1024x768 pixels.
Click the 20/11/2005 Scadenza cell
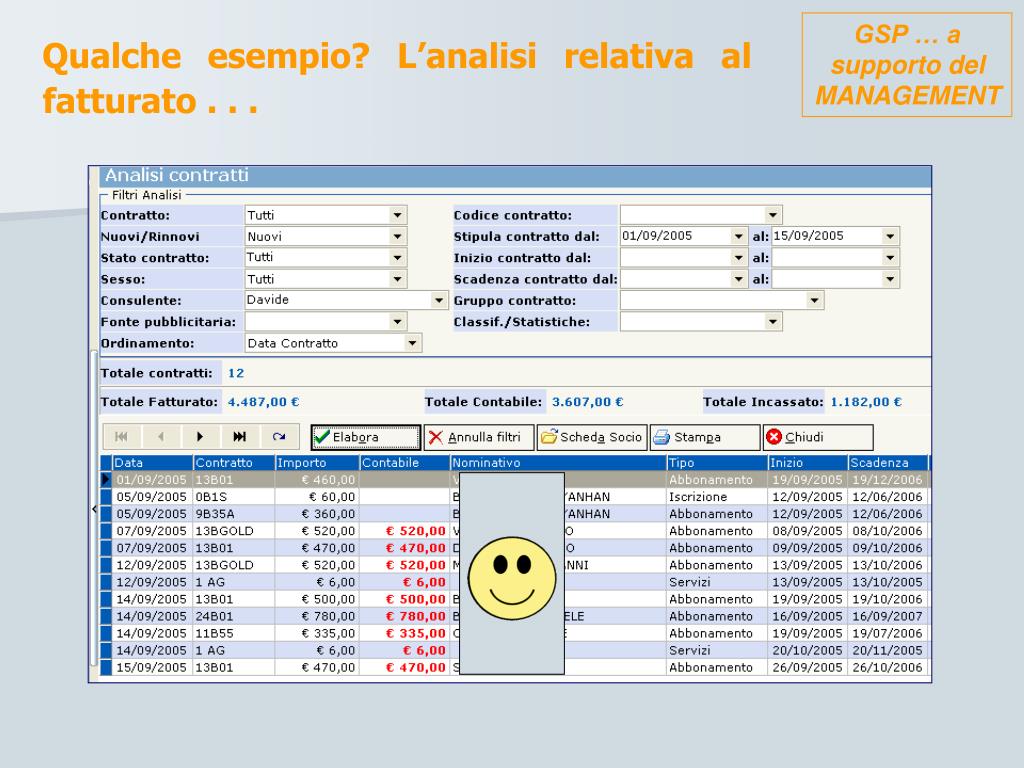(888, 650)
